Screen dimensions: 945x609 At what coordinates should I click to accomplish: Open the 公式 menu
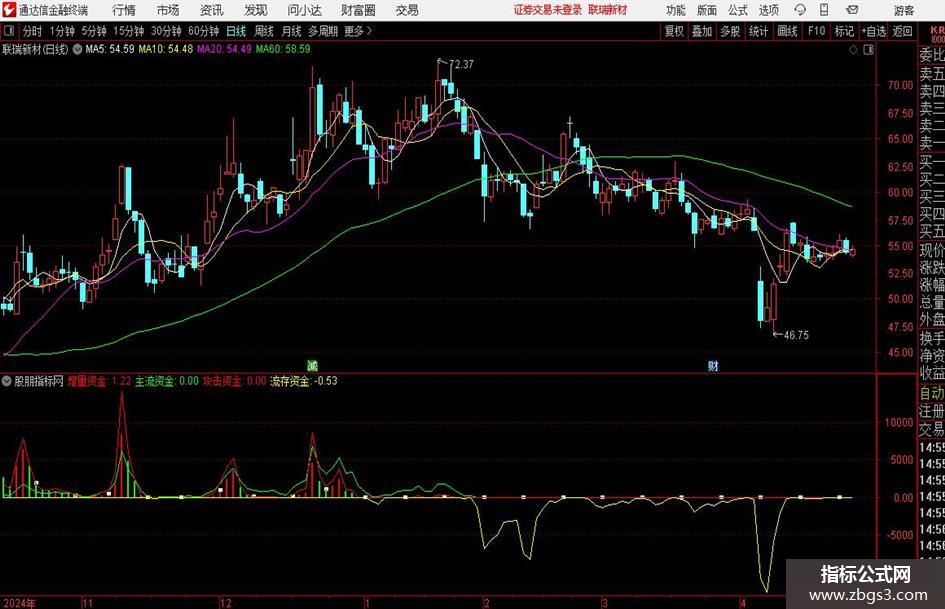point(737,10)
